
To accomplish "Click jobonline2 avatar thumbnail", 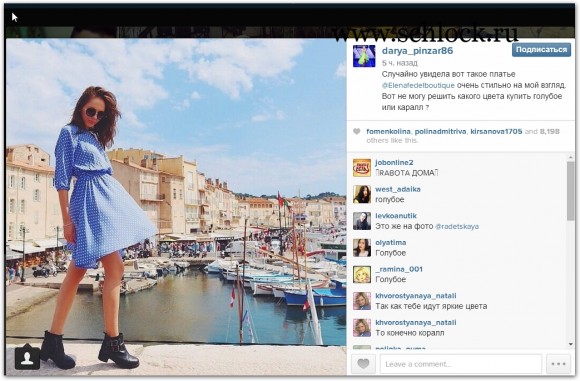I will 362,168.
